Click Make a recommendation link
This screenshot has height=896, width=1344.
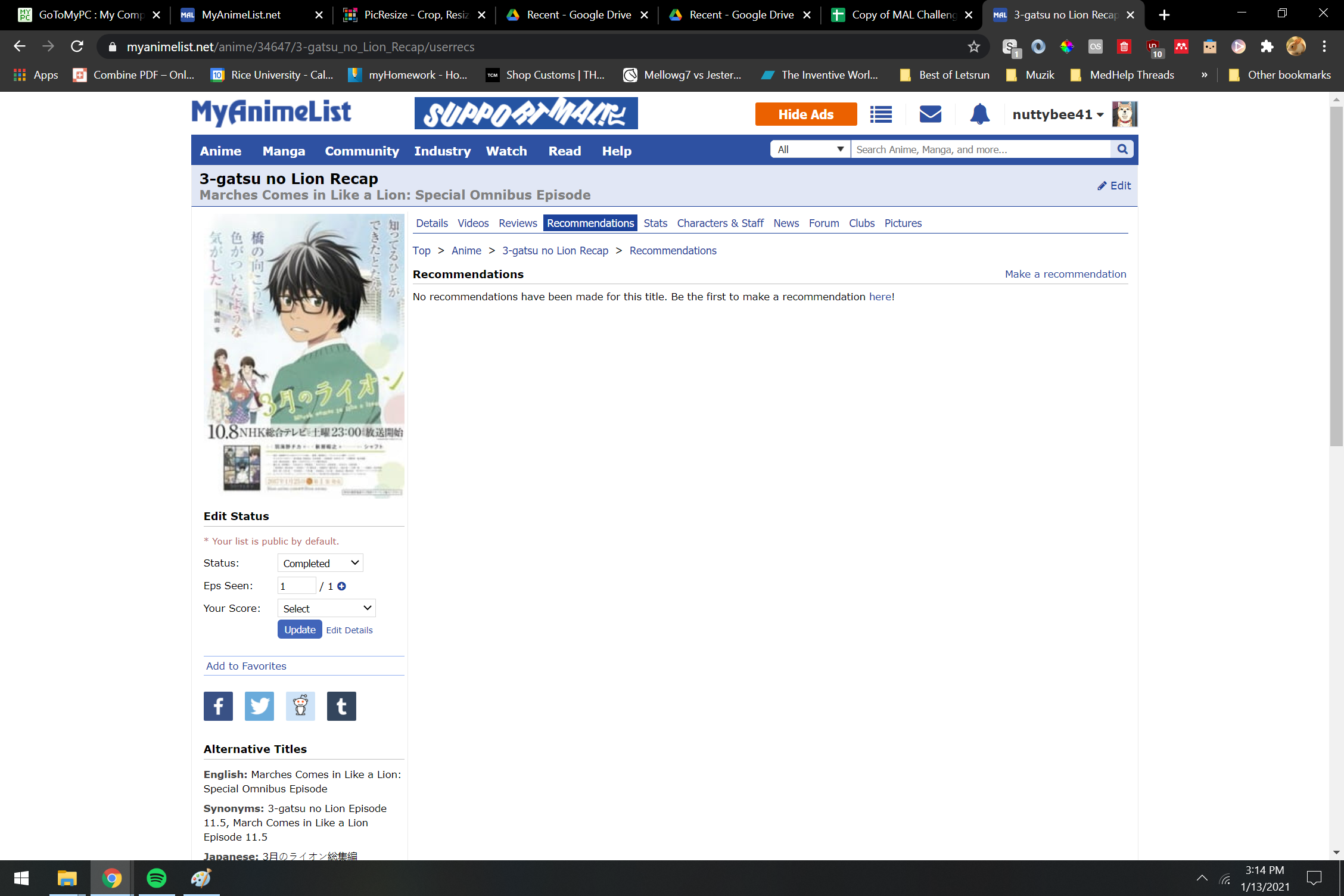[1065, 274]
